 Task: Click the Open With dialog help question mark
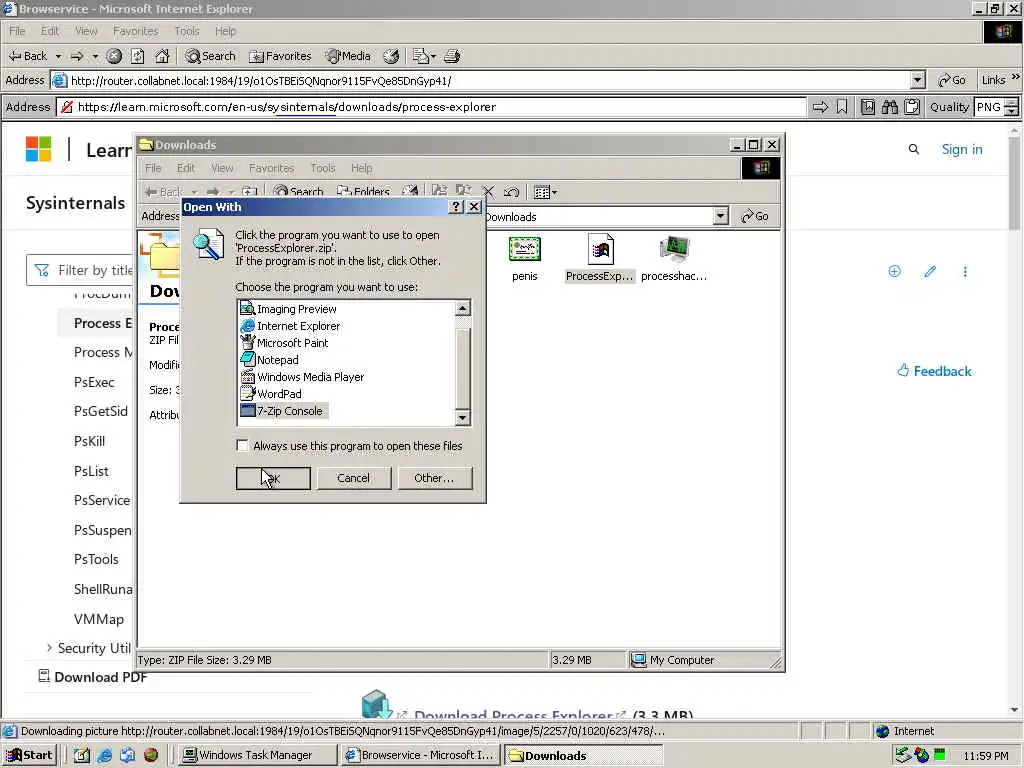(456, 207)
